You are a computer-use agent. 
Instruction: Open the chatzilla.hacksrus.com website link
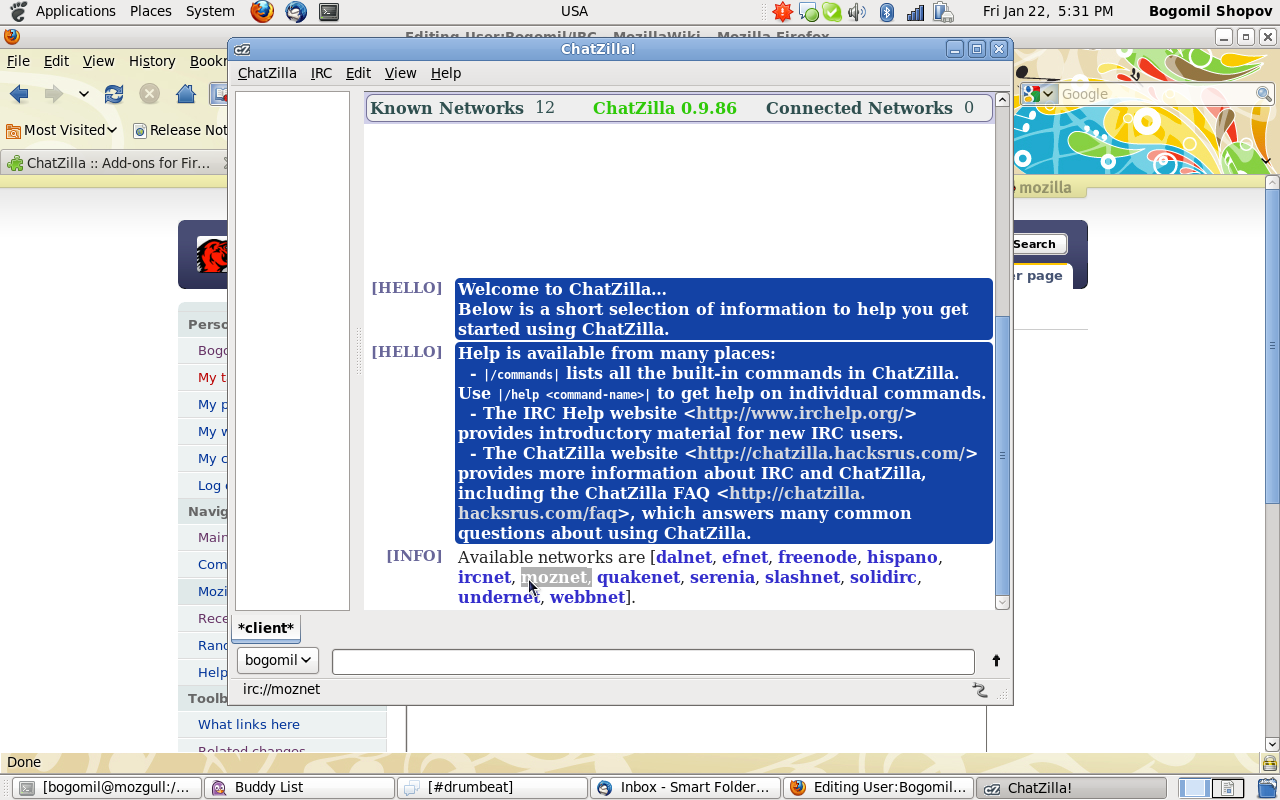pos(831,453)
